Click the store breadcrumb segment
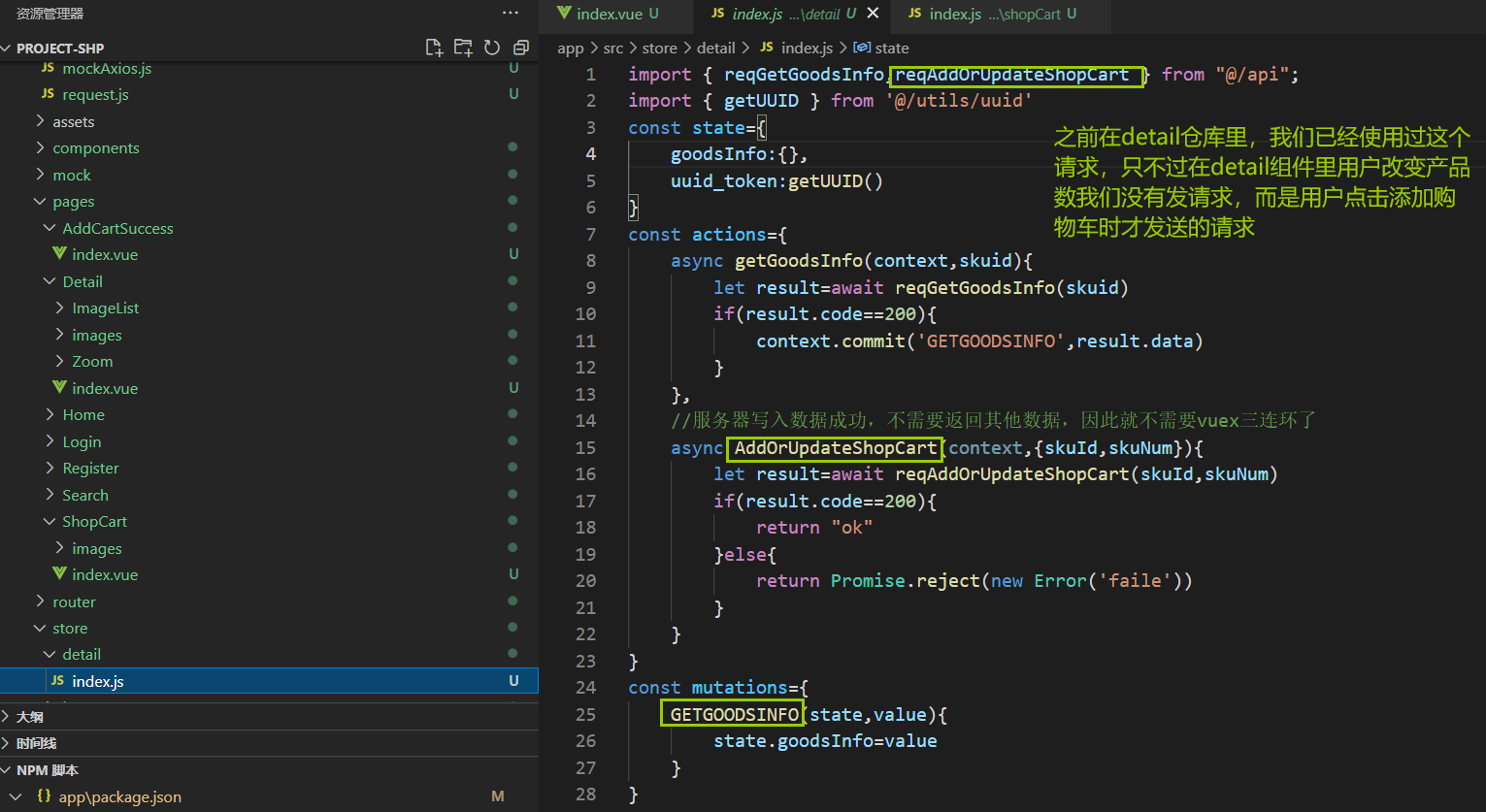1486x812 pixels. (660, 48)
